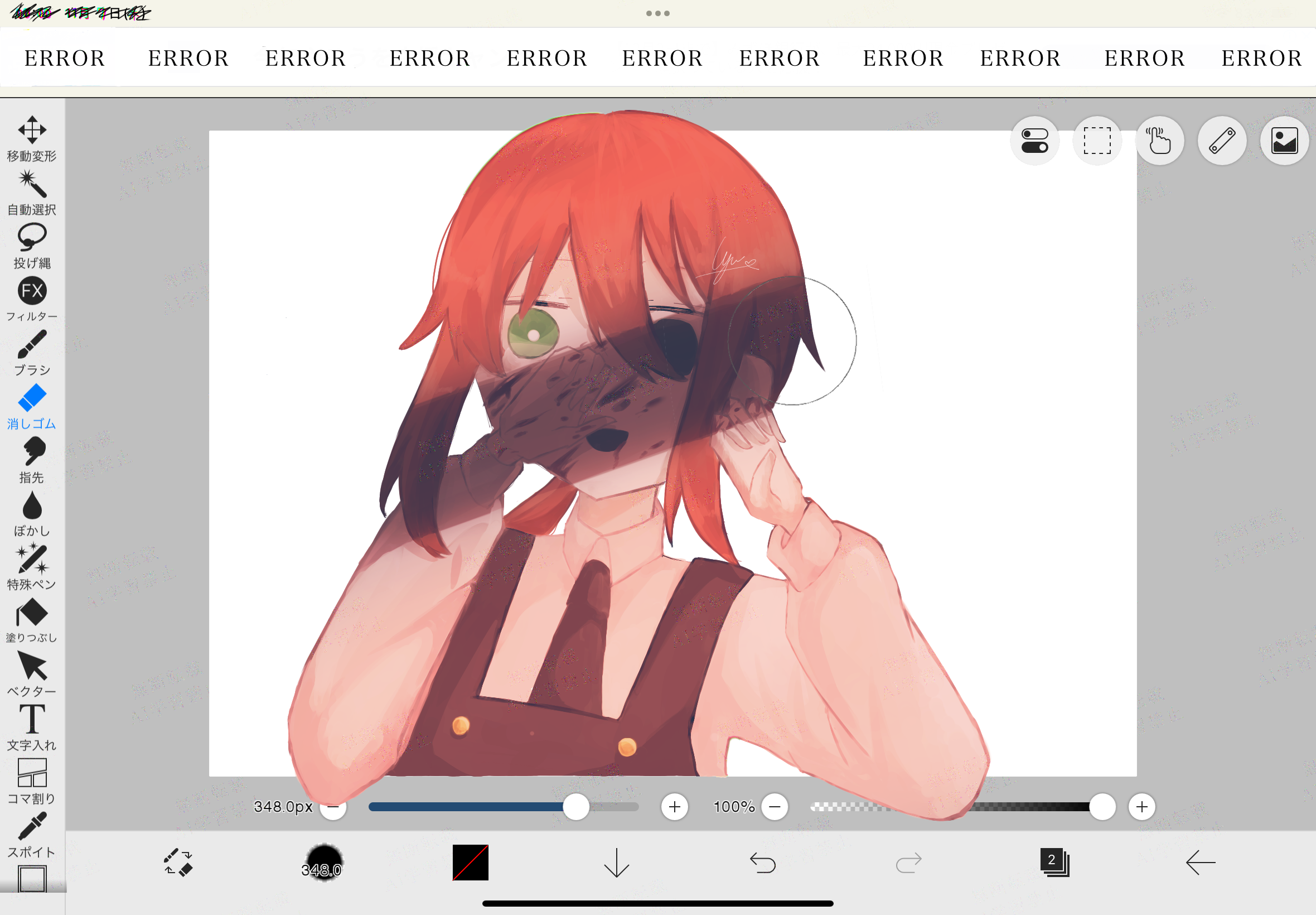
Task: Collapse toolbar with the down arrow
Action: (617, 862)
